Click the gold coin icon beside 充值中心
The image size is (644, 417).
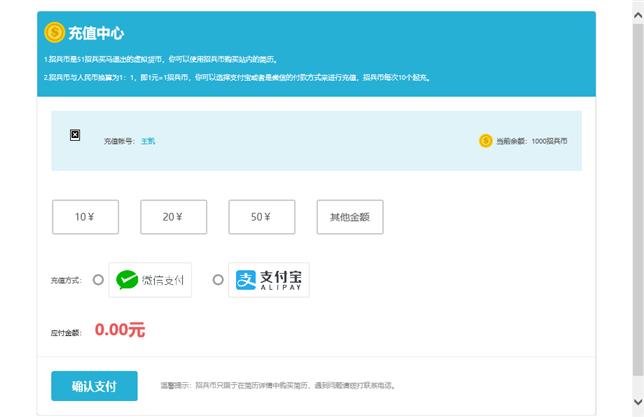point(54,33)
